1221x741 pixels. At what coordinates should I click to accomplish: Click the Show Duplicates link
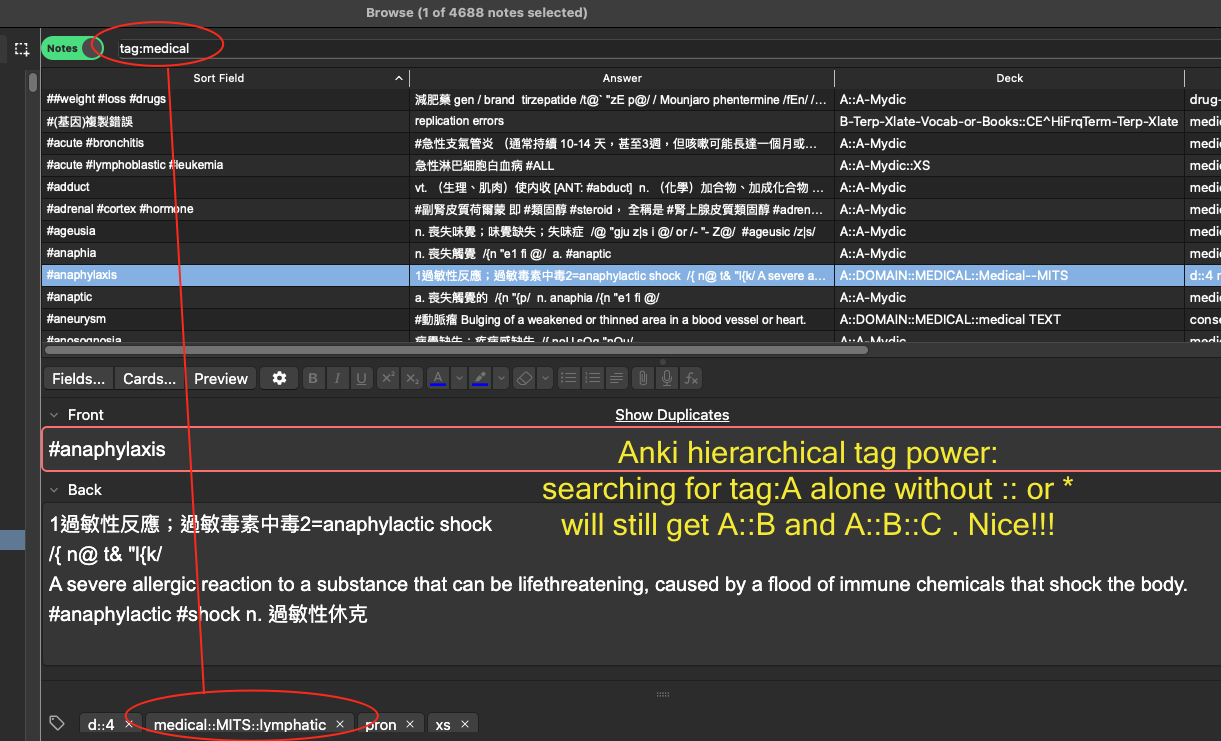672,415
